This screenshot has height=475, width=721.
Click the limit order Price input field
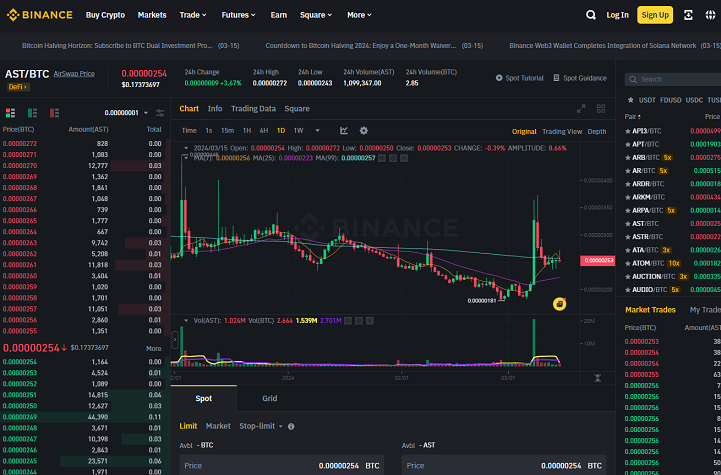(281, 465)
